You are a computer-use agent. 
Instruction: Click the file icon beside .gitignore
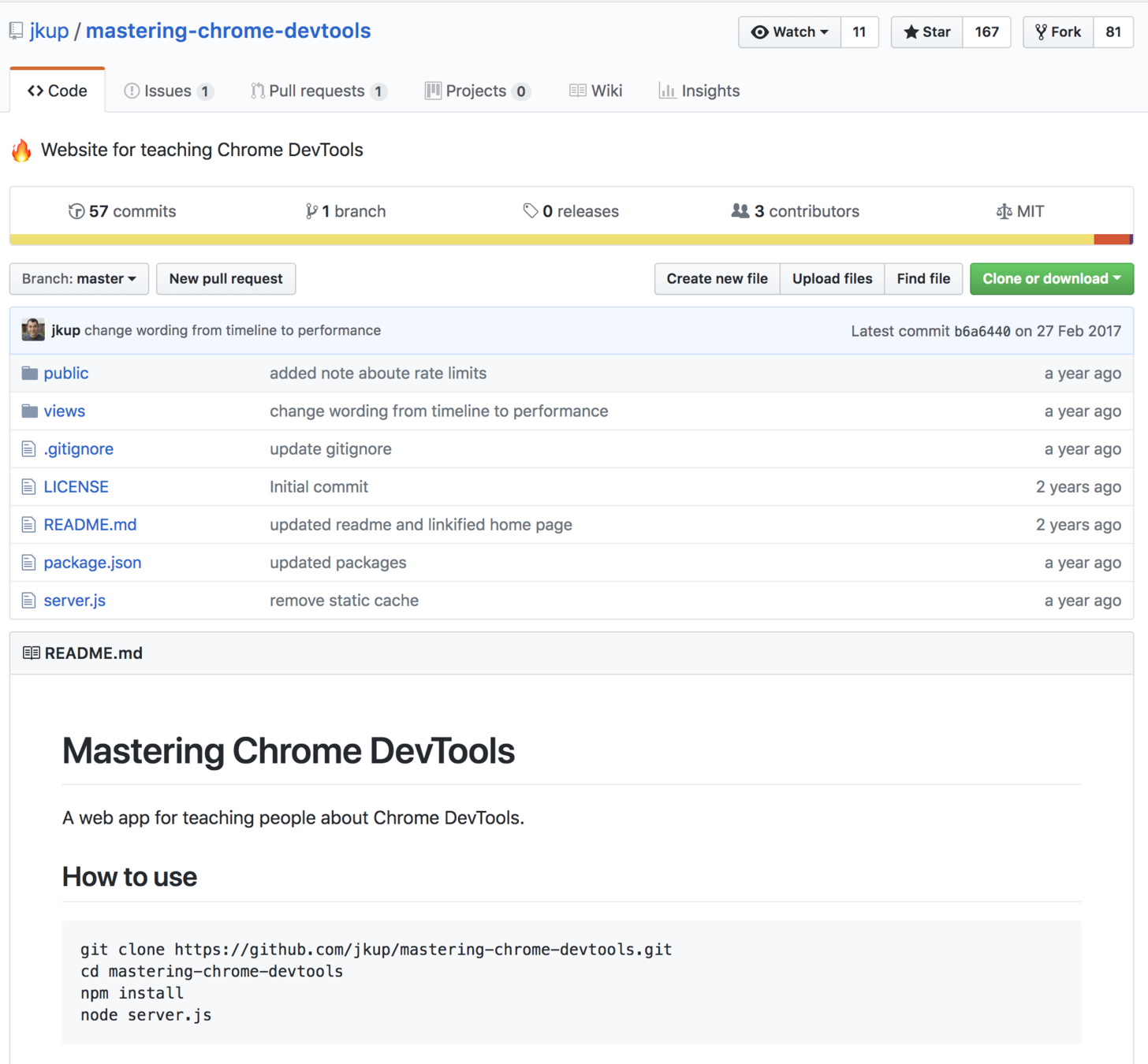28,448
